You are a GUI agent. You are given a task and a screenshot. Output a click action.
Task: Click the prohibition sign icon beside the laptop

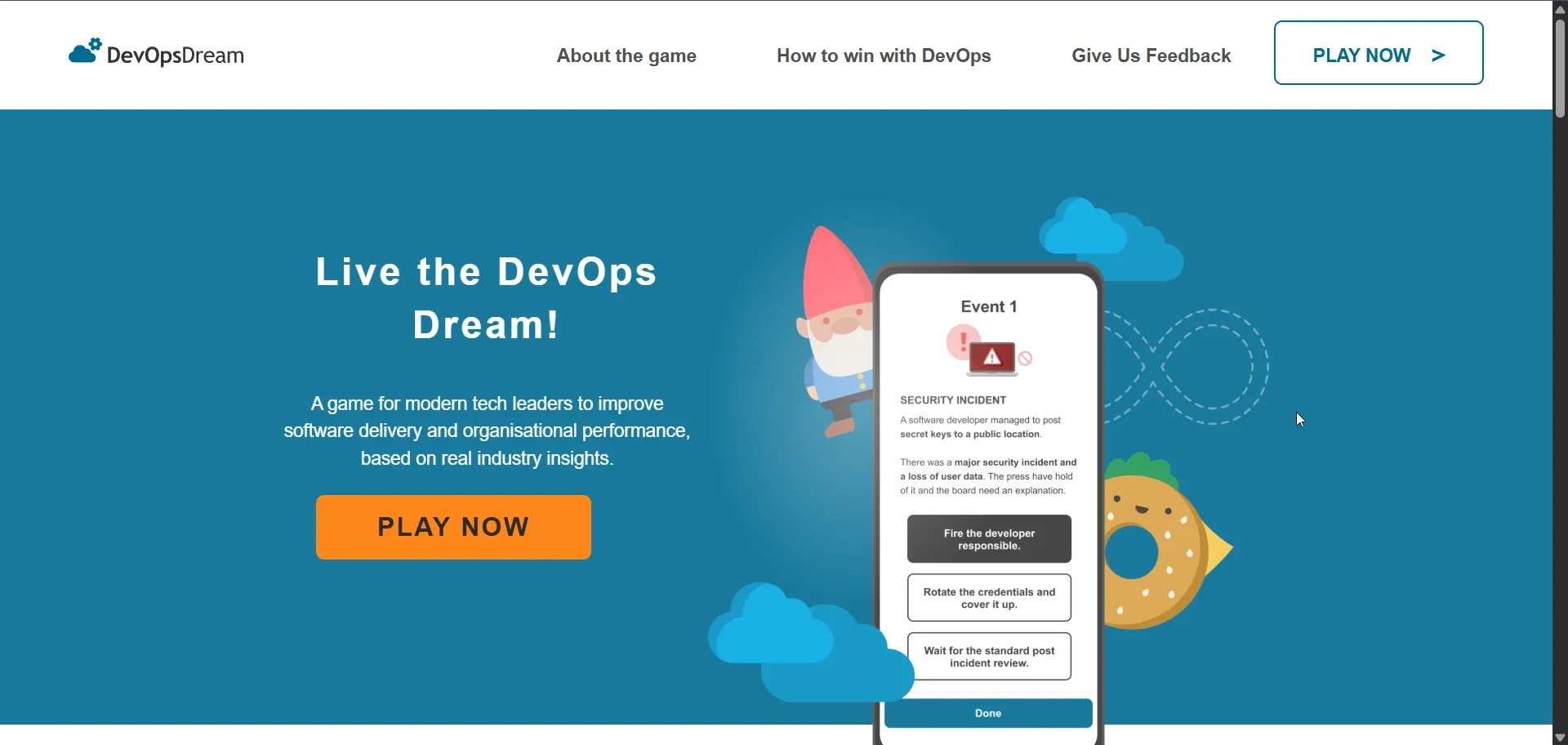coord(1027,358)
